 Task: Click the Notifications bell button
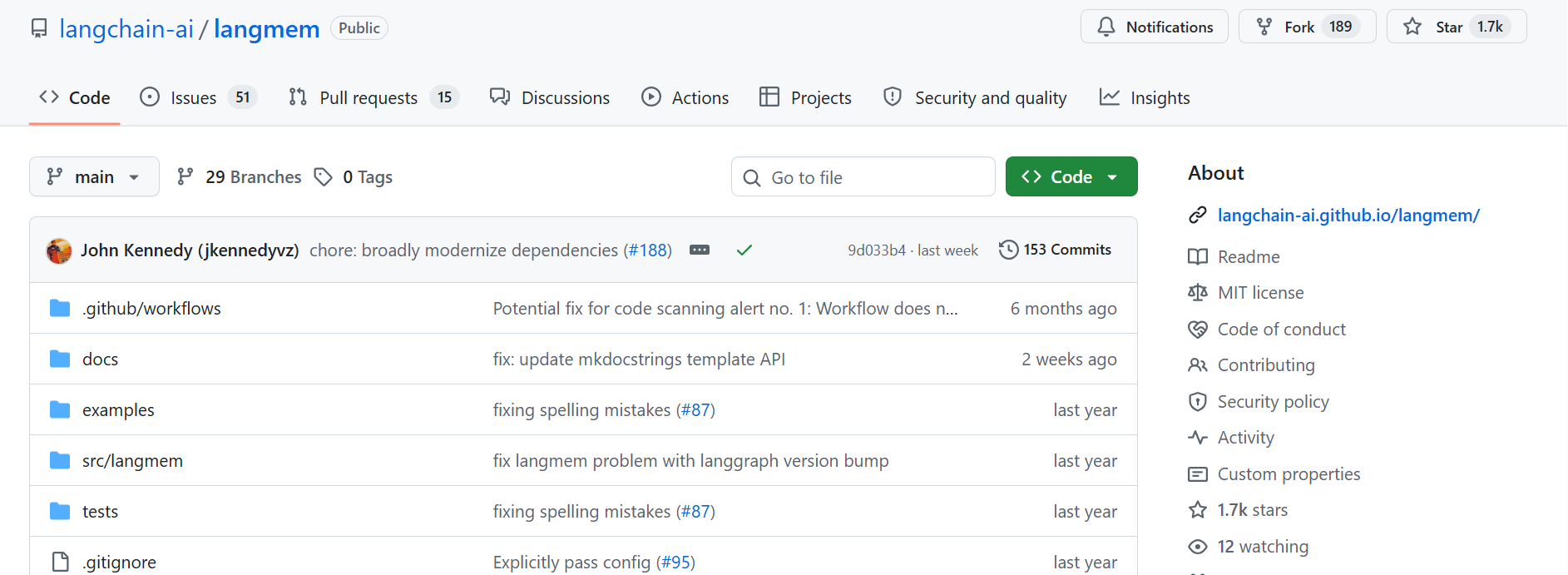tap(1154, 27)
